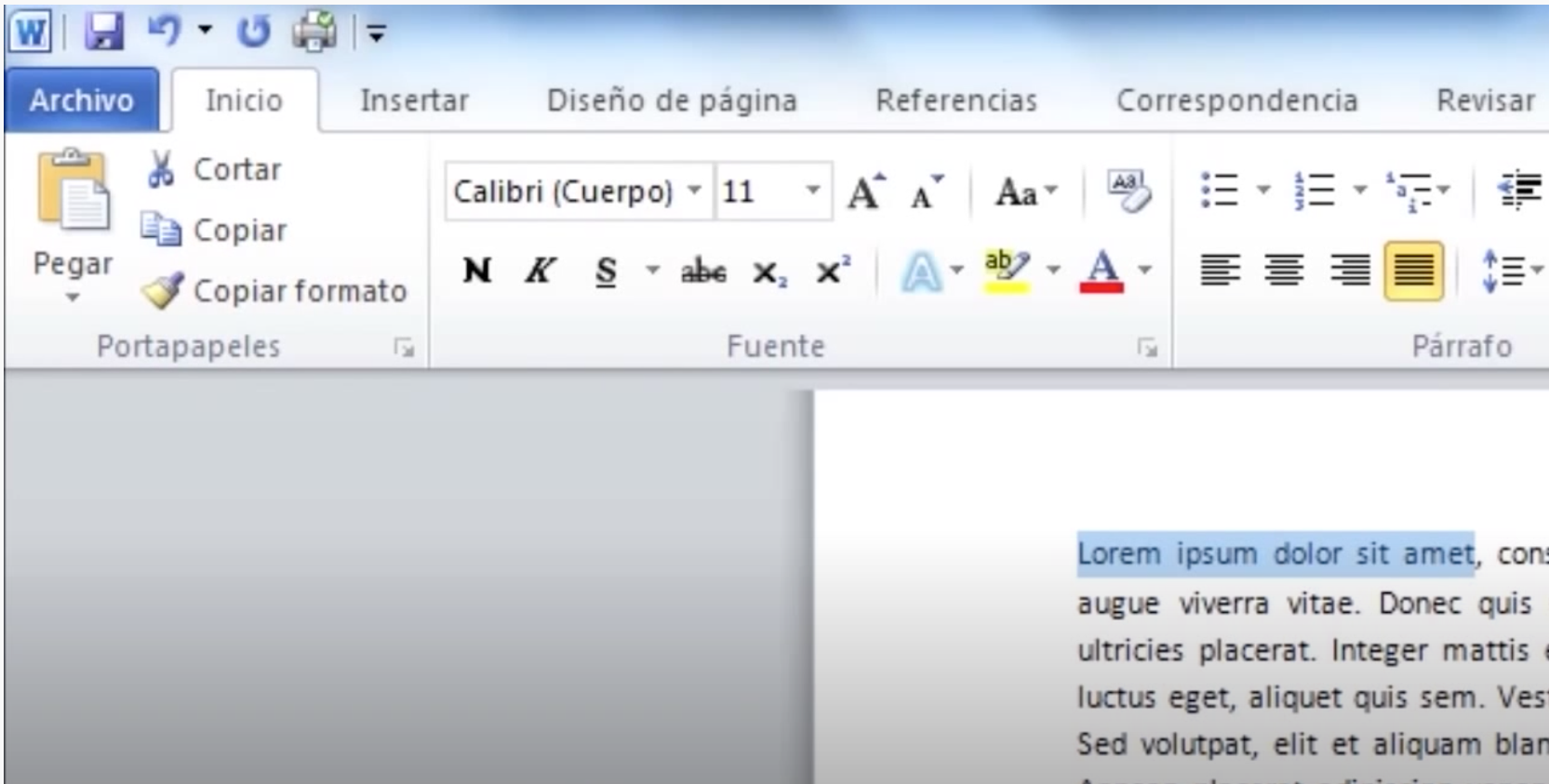
Task: Open the Archivo tab
Action: click(x=82, y=100)
